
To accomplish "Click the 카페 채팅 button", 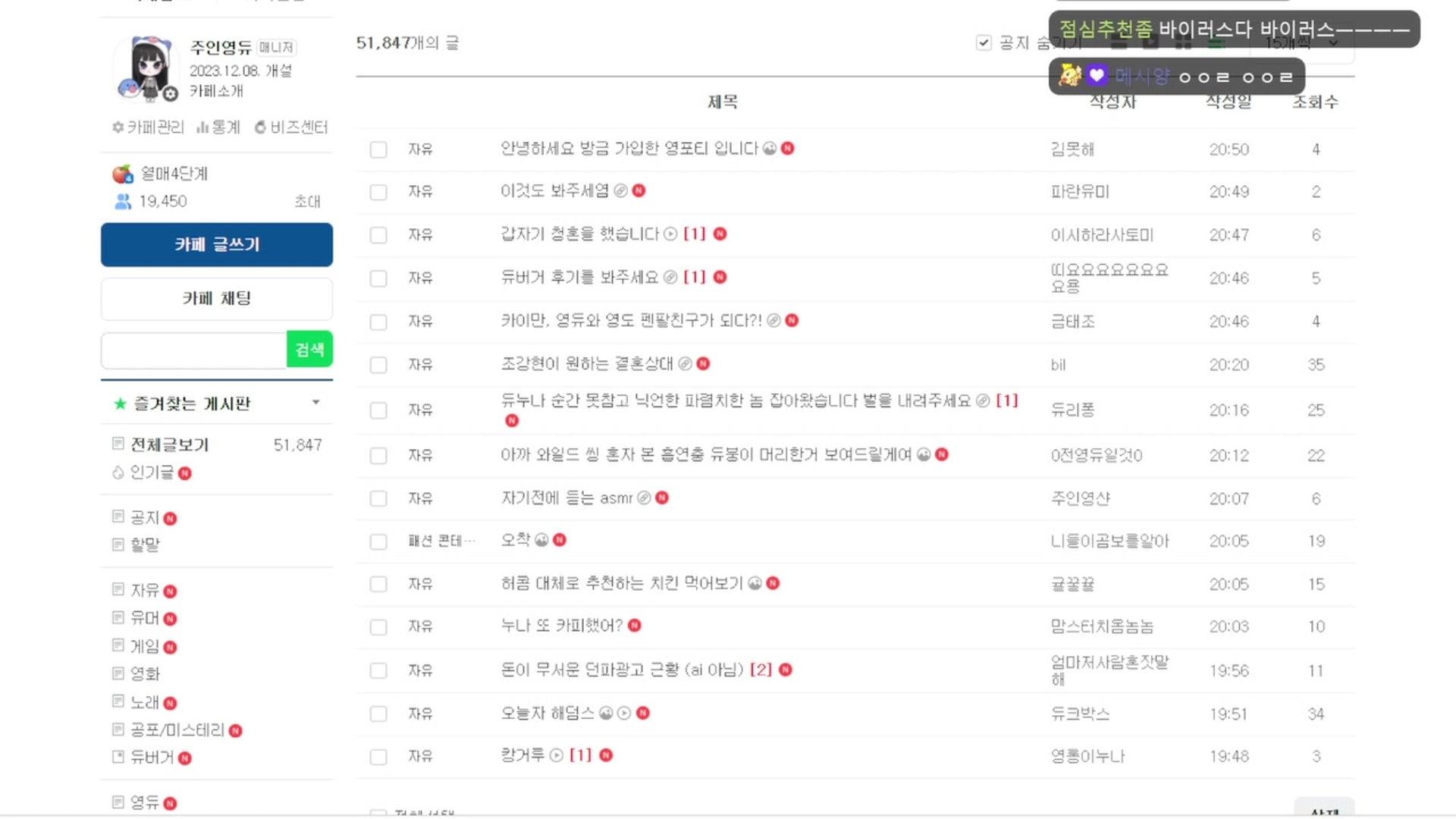I will coord(217,298).
